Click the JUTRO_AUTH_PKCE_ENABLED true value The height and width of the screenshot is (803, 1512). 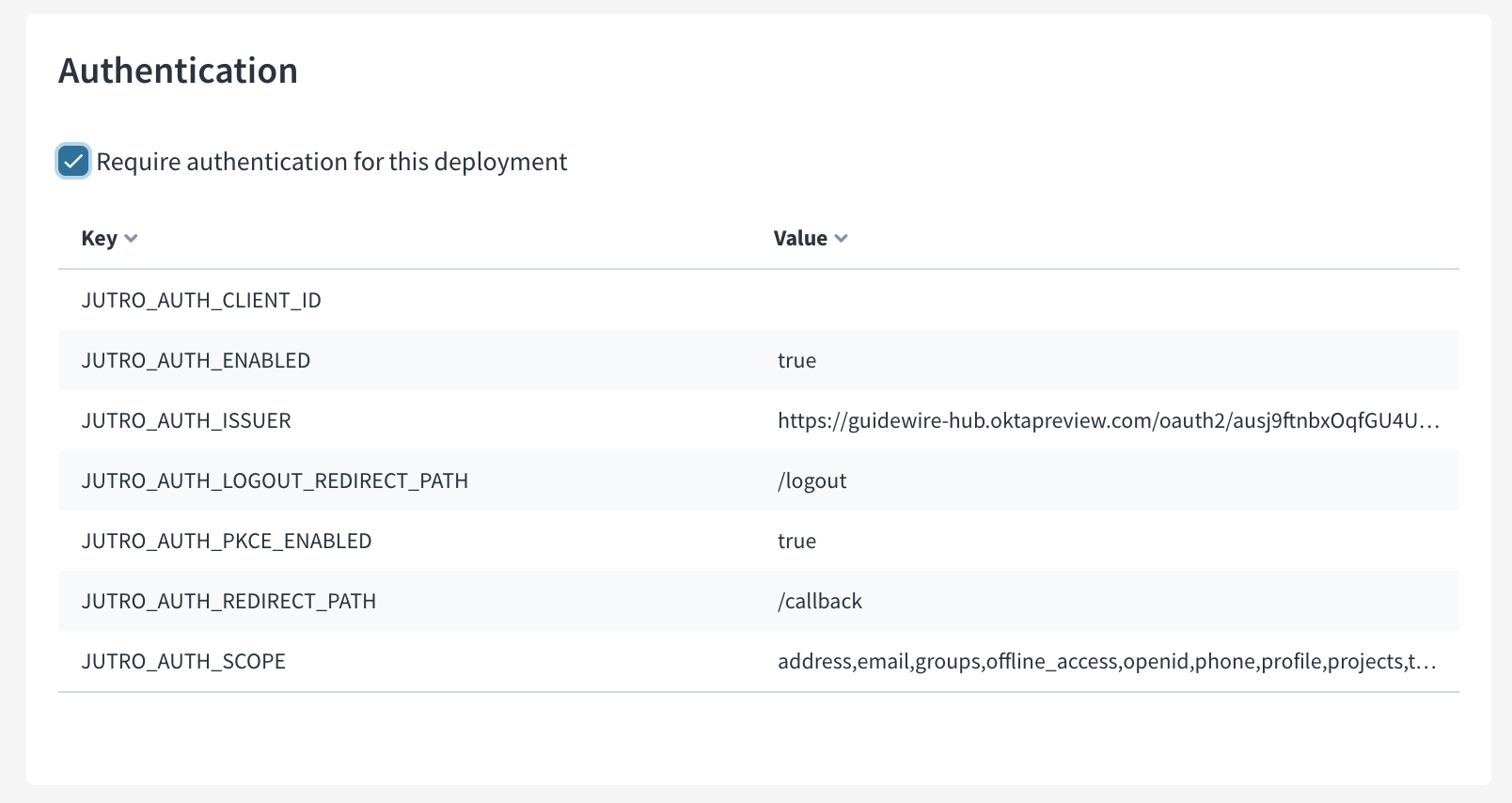[796, 541]
